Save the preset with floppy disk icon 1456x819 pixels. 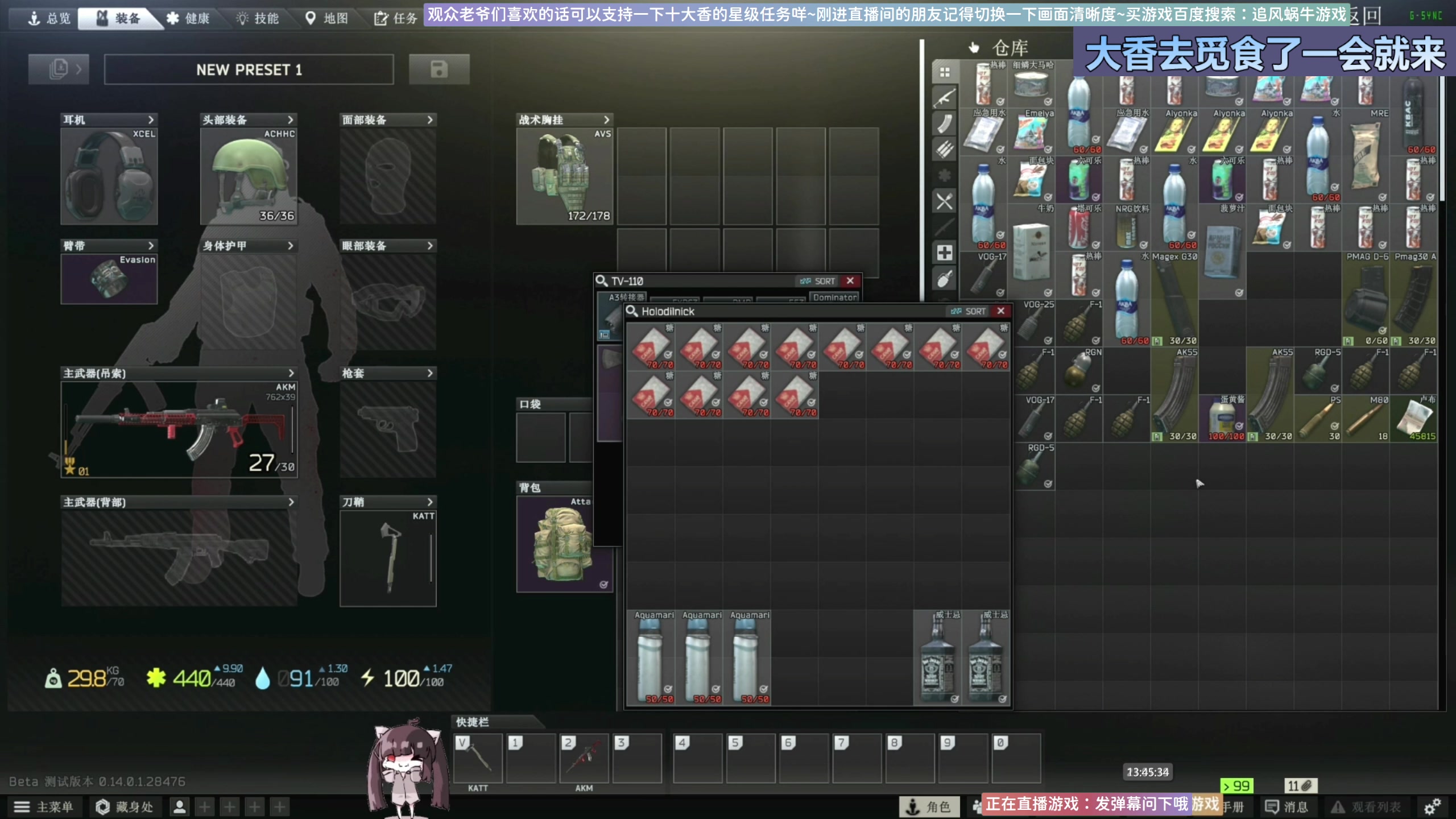click(439, 69)
